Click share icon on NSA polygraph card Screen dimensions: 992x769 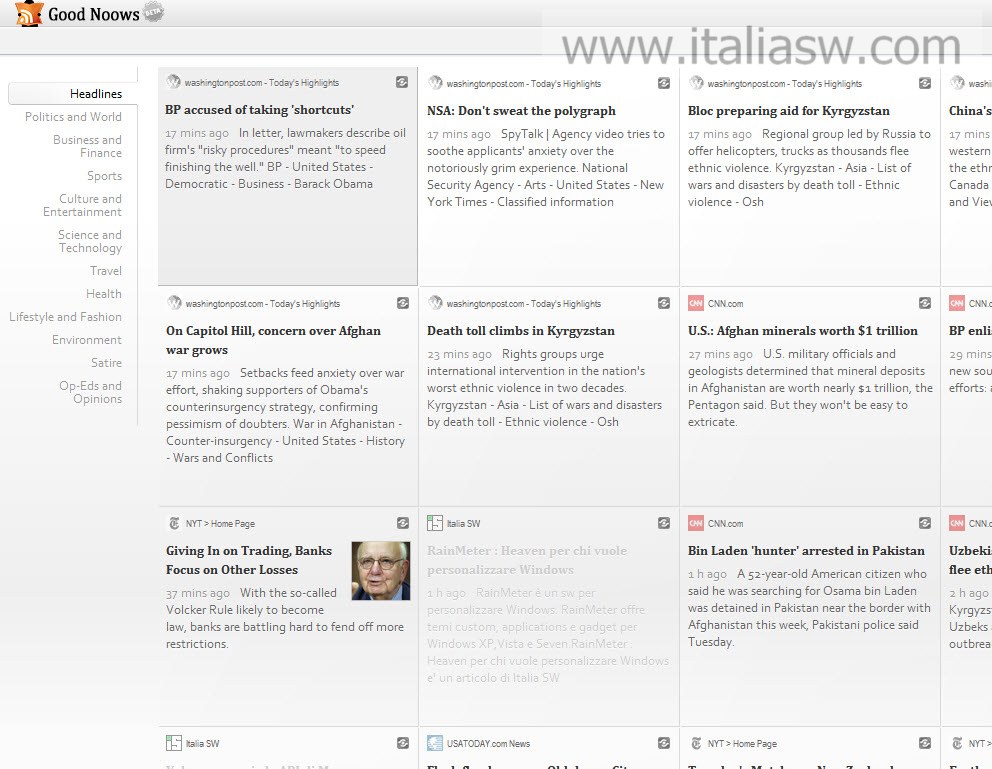point(664,83)
